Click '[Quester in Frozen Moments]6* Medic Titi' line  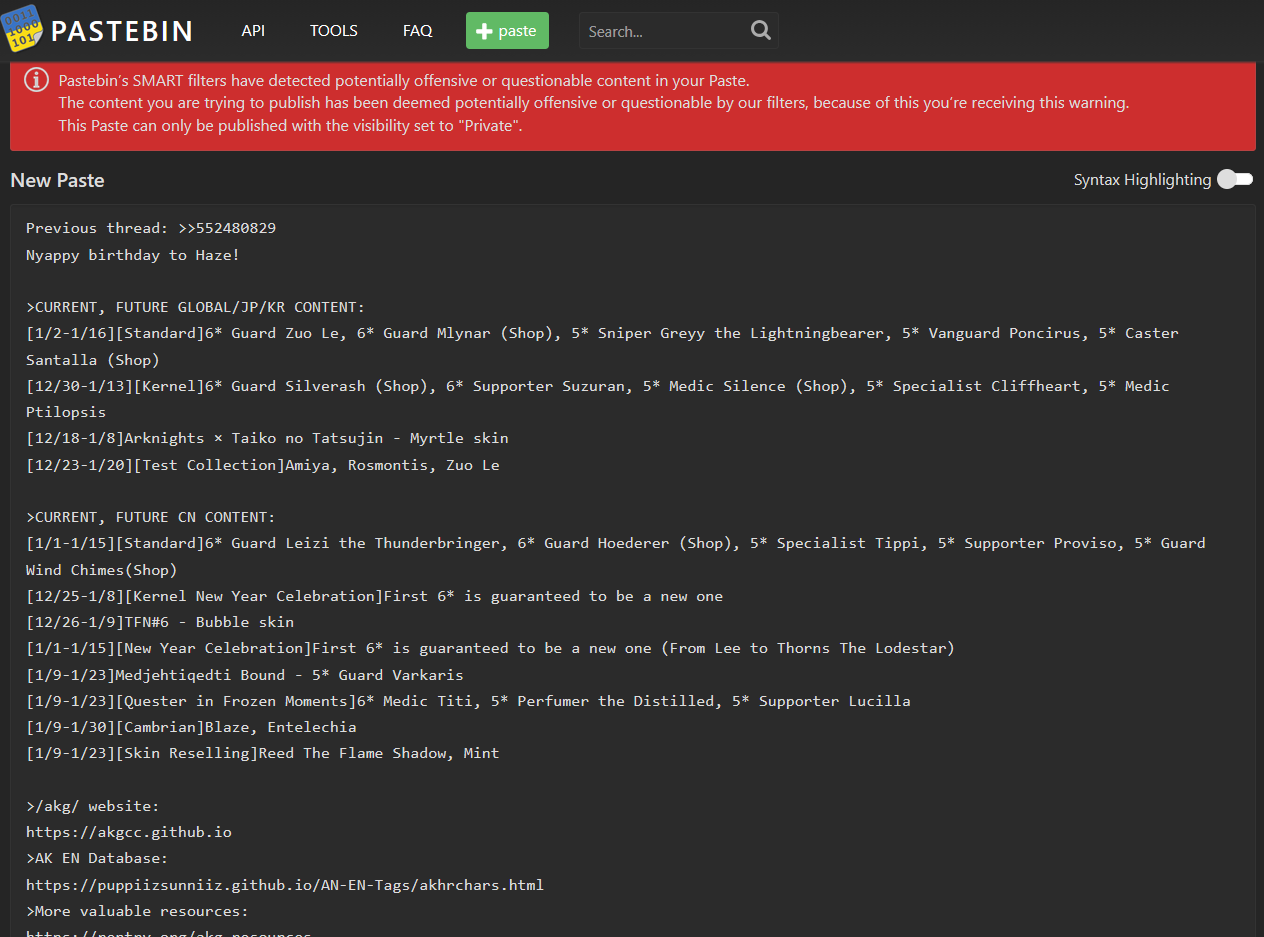pos(468,701)
